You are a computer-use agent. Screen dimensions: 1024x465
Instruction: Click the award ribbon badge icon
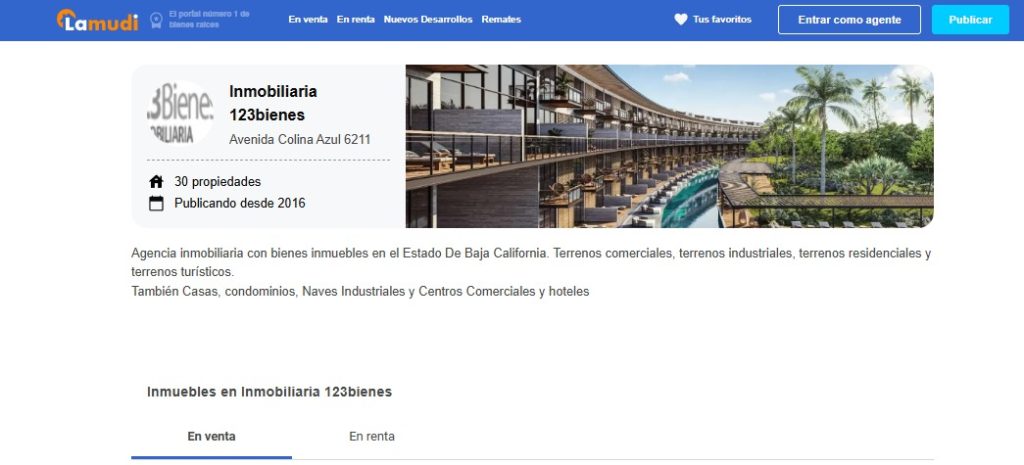click(156, 20)
